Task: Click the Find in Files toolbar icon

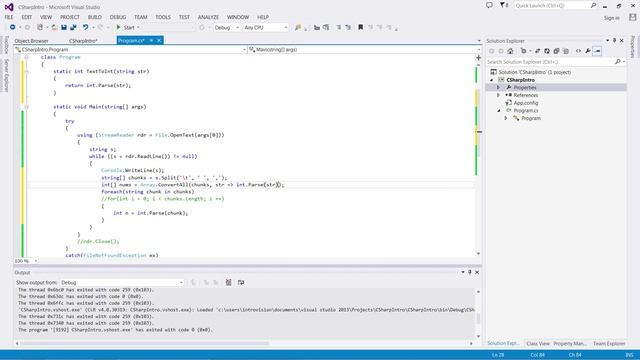Action: [298, 27]
